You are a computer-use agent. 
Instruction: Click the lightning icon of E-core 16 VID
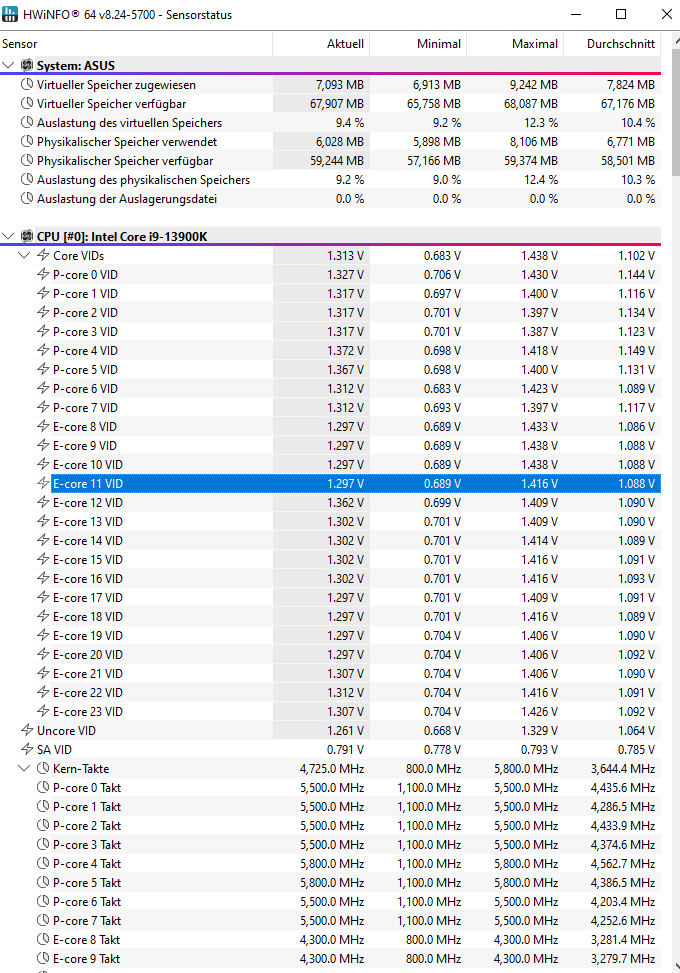(x=43, y=578)
